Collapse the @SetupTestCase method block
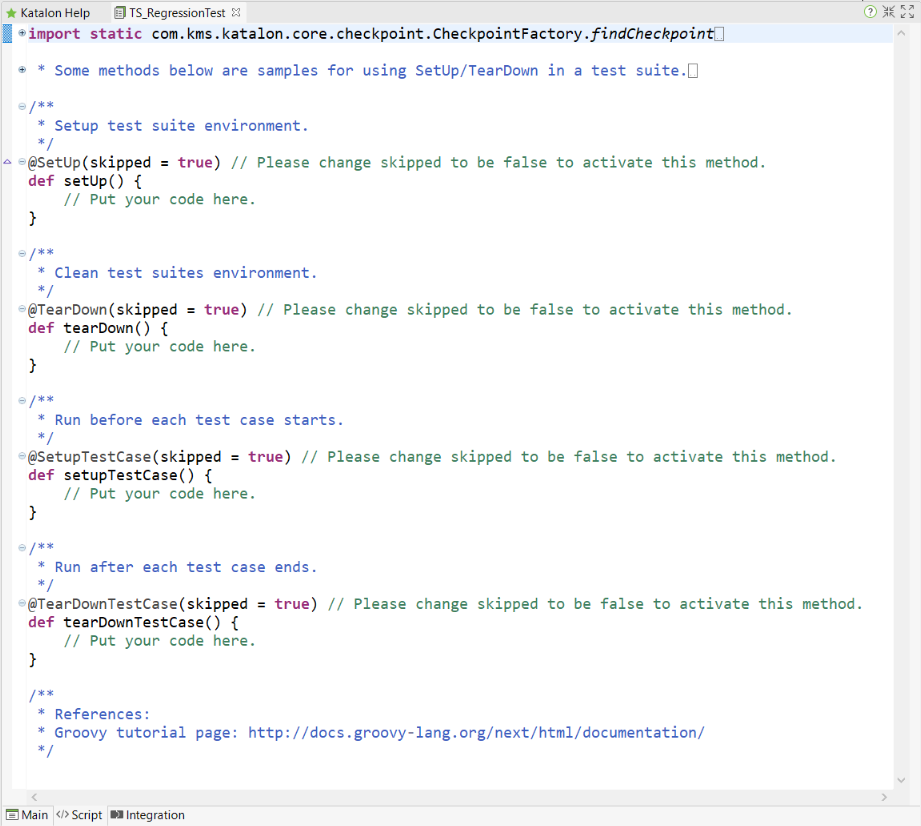 pos(22,456)
